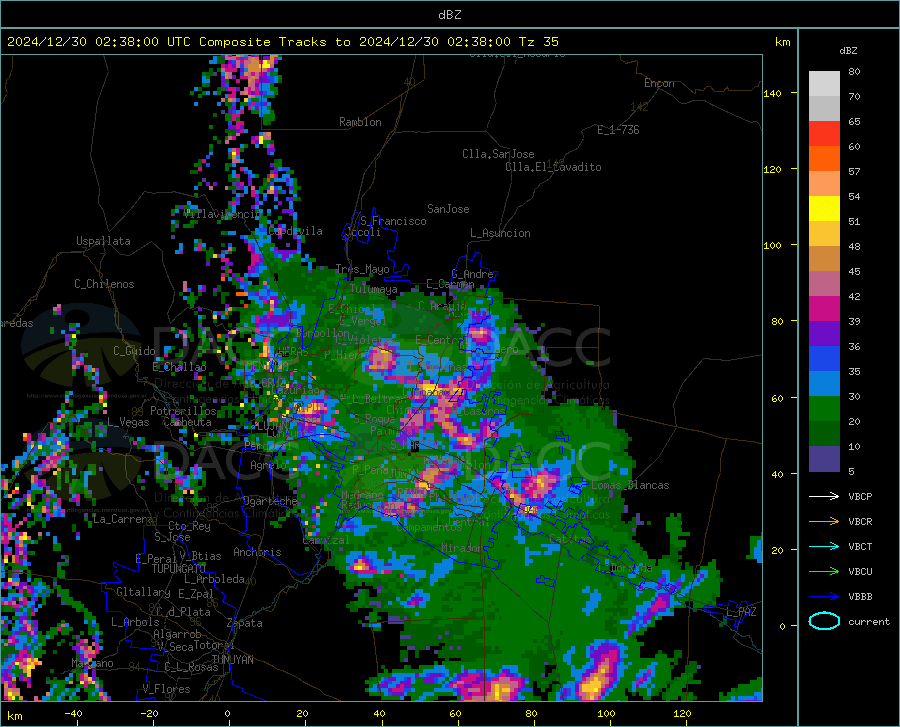
Task: Click the -20 tick on the horizontal axis
Action: [149, 713]
